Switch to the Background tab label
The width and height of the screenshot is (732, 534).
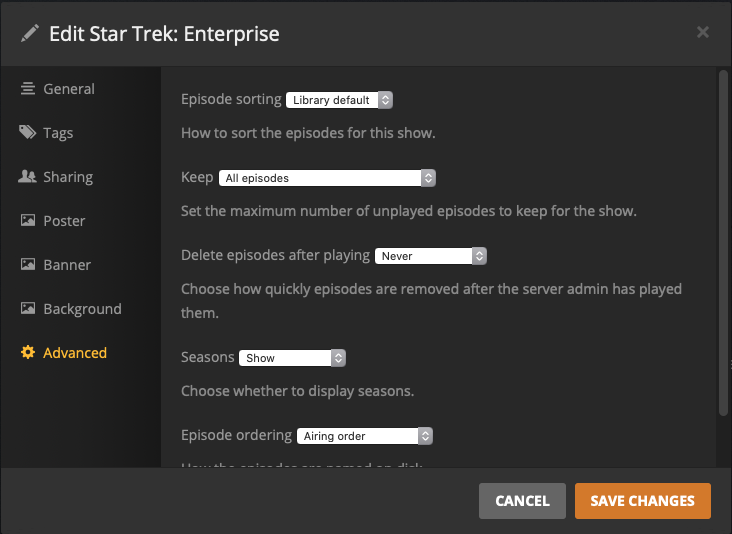82,309
